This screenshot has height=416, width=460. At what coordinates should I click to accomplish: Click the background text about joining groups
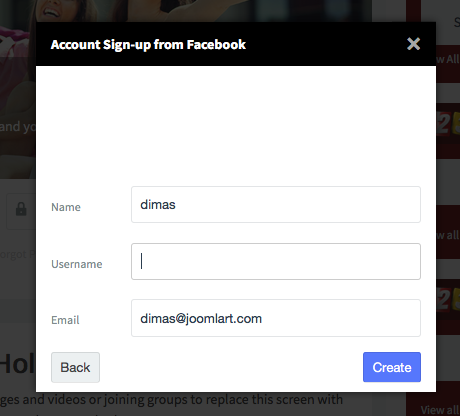point(171,399)
